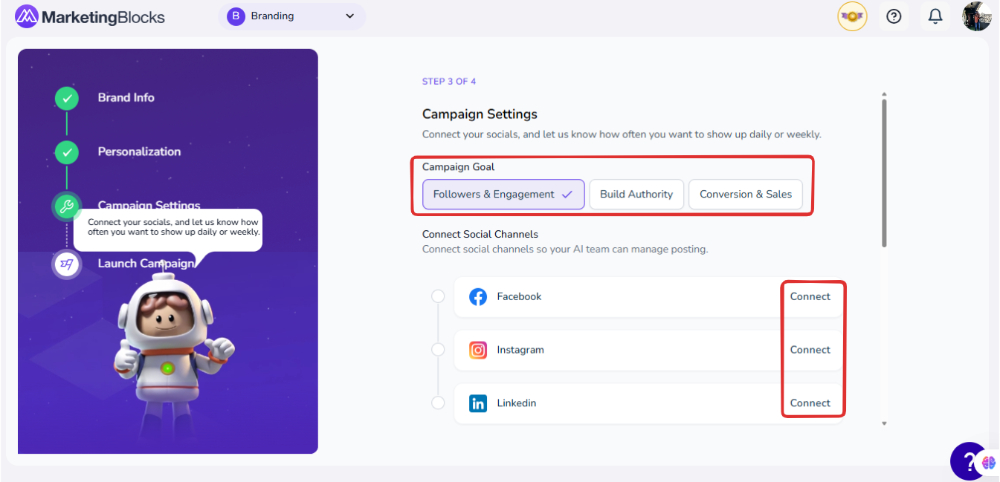The image size is (1000, 482).
Task: Open the user profile avatar
Action: [x=976, y=16]
